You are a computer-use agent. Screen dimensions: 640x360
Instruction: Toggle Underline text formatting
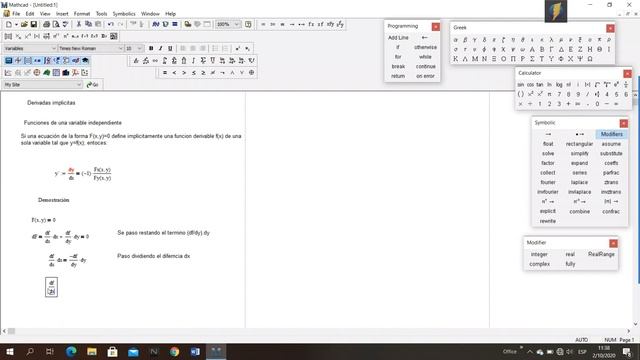170,49
